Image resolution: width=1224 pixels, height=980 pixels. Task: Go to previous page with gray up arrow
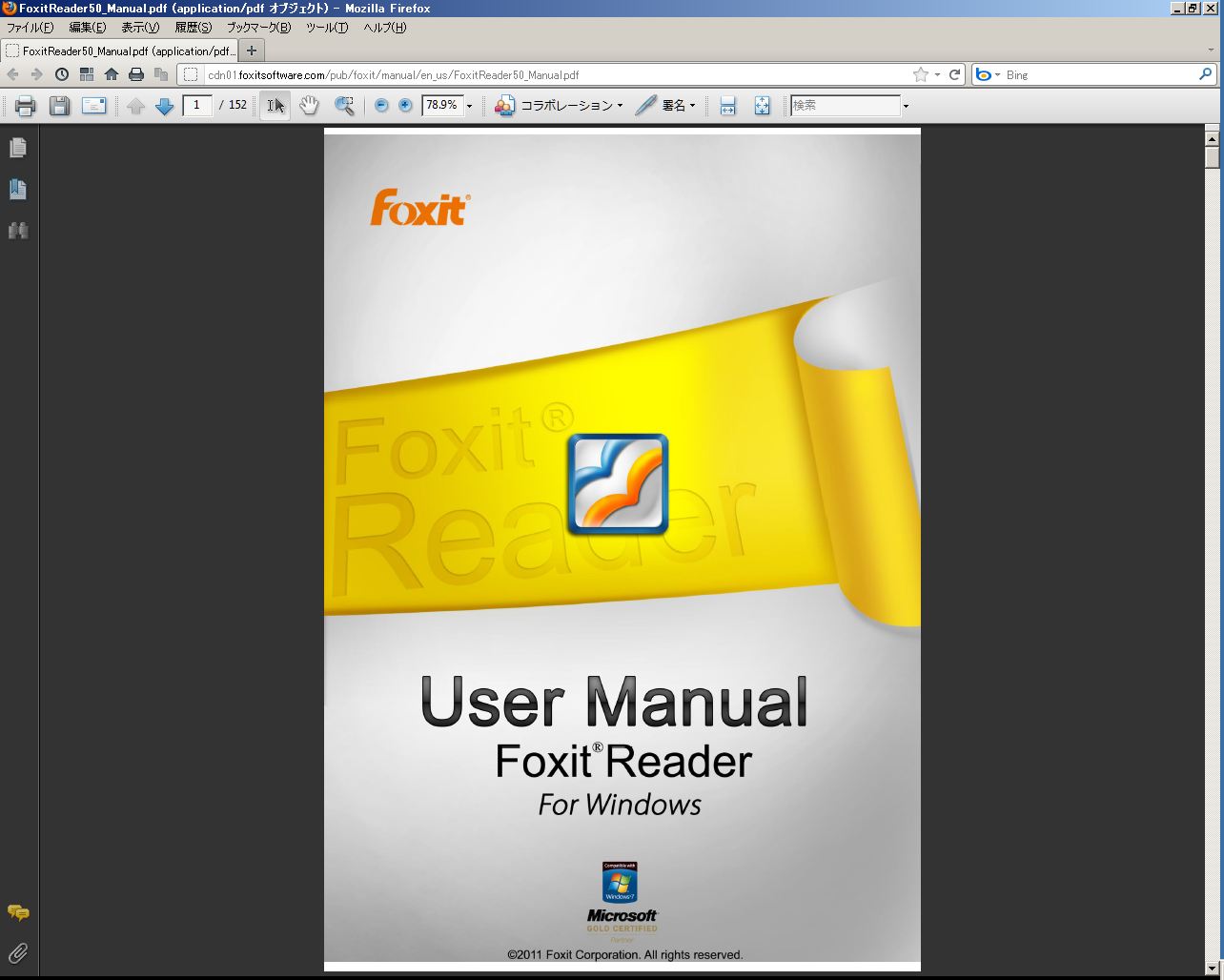click(x=135, y=106)
